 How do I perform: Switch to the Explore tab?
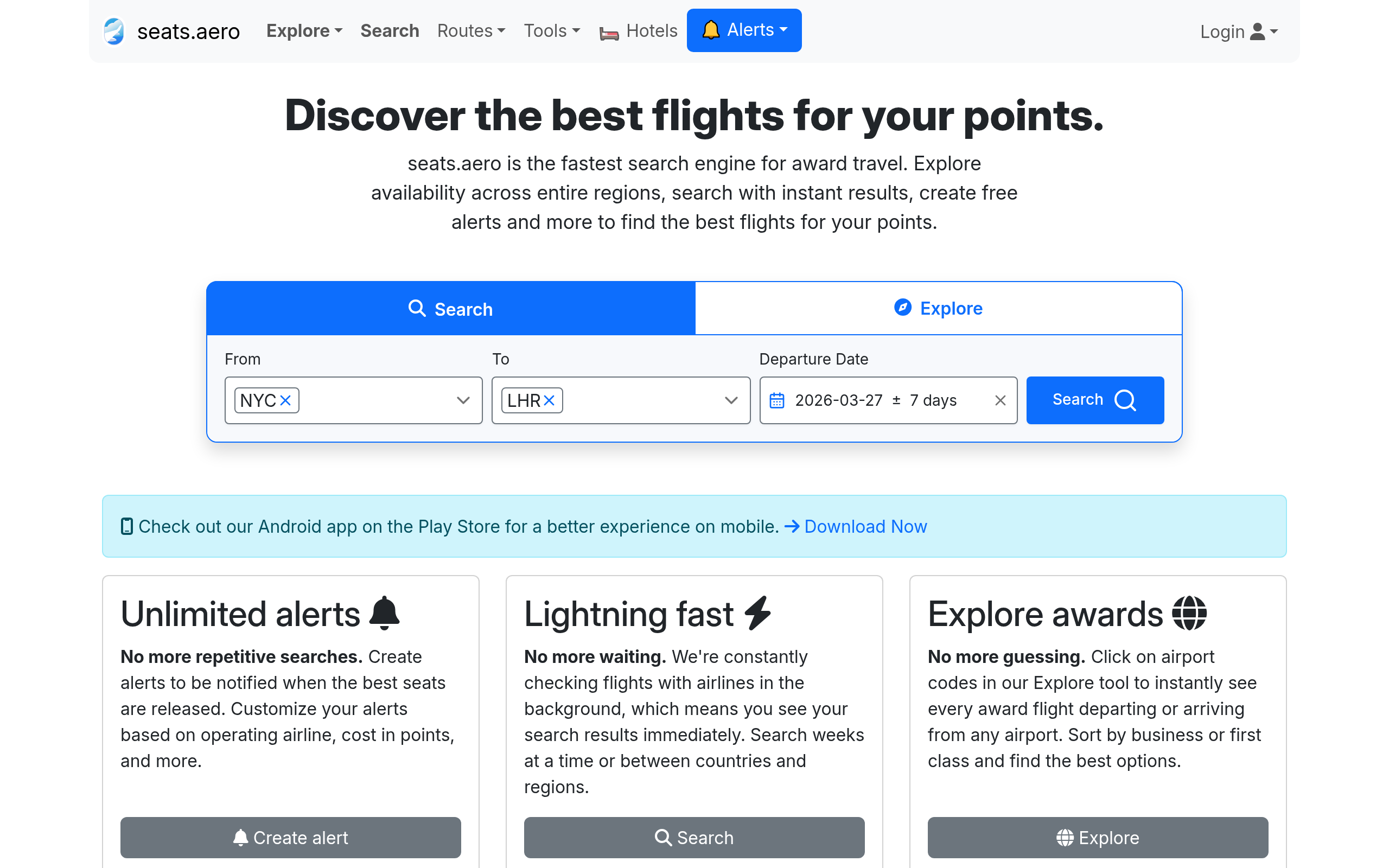pos(939,308)
